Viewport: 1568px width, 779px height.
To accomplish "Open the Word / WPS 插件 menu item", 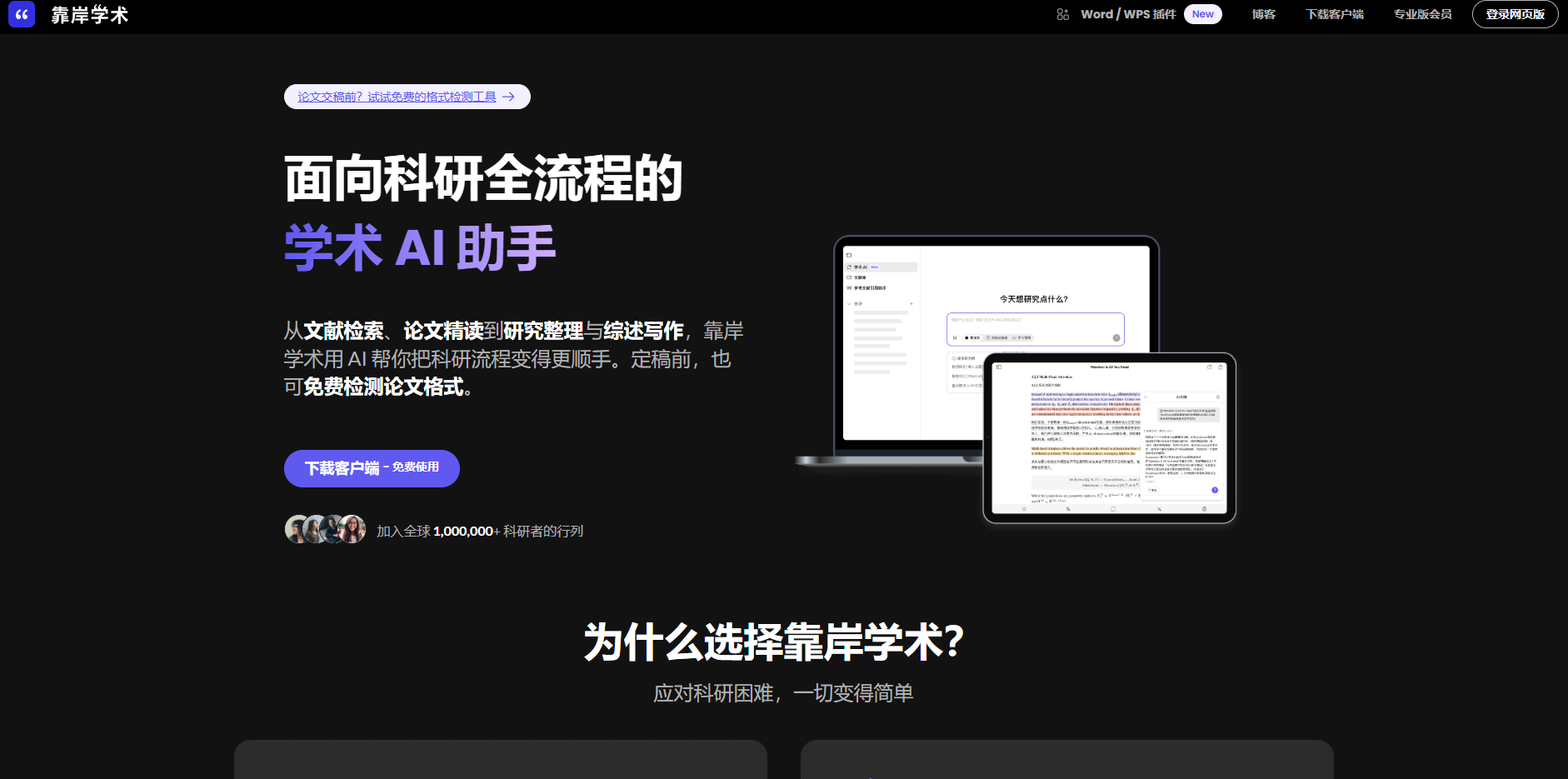I will click(x=1128, y=14).
